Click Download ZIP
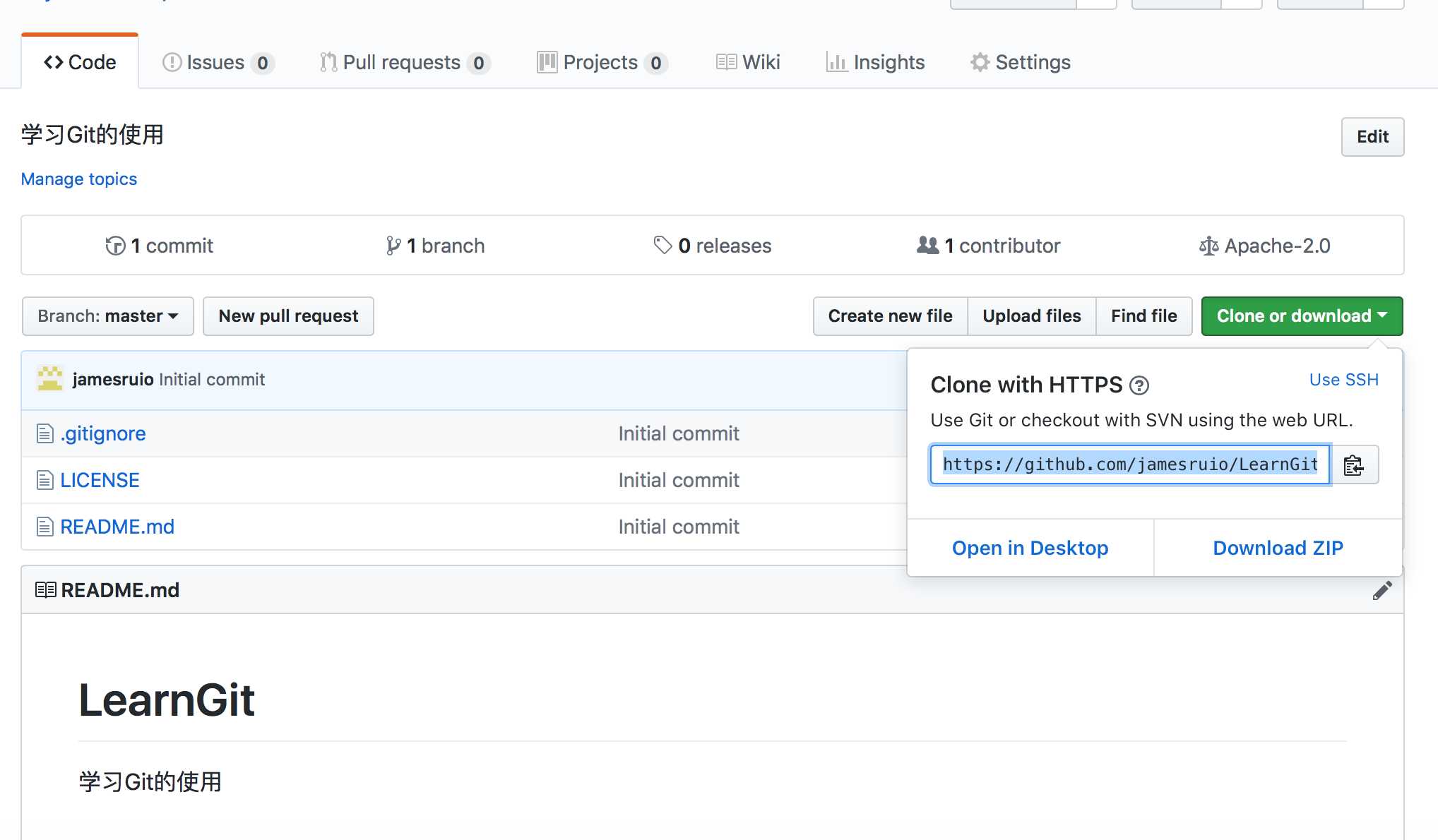1438x840 pixels. pos(1278,548)
